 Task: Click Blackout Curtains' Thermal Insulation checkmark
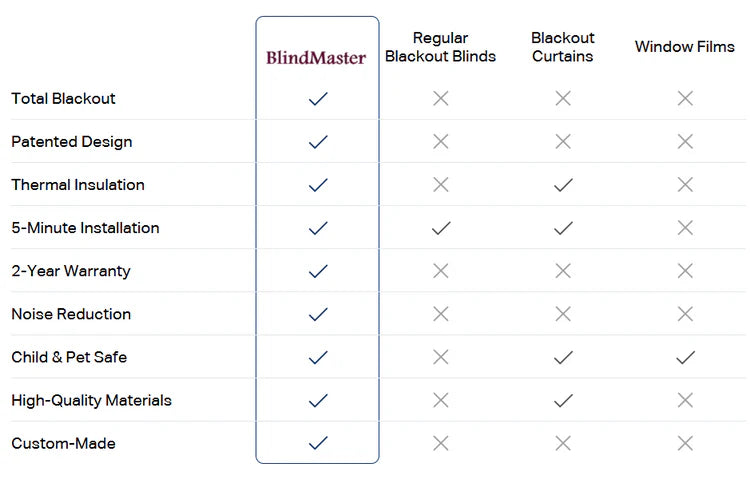point(563,185)
